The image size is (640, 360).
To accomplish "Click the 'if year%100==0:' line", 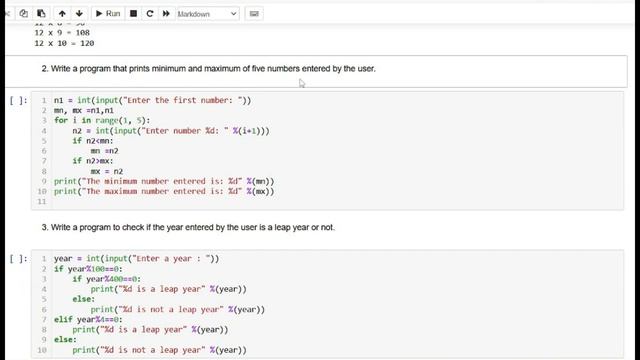I will (88, 269).
